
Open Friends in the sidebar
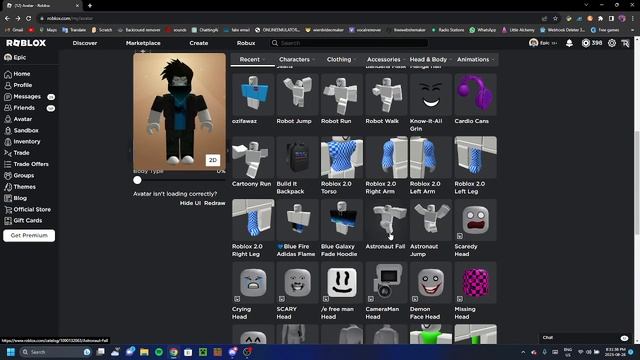(x=24, y=108)
